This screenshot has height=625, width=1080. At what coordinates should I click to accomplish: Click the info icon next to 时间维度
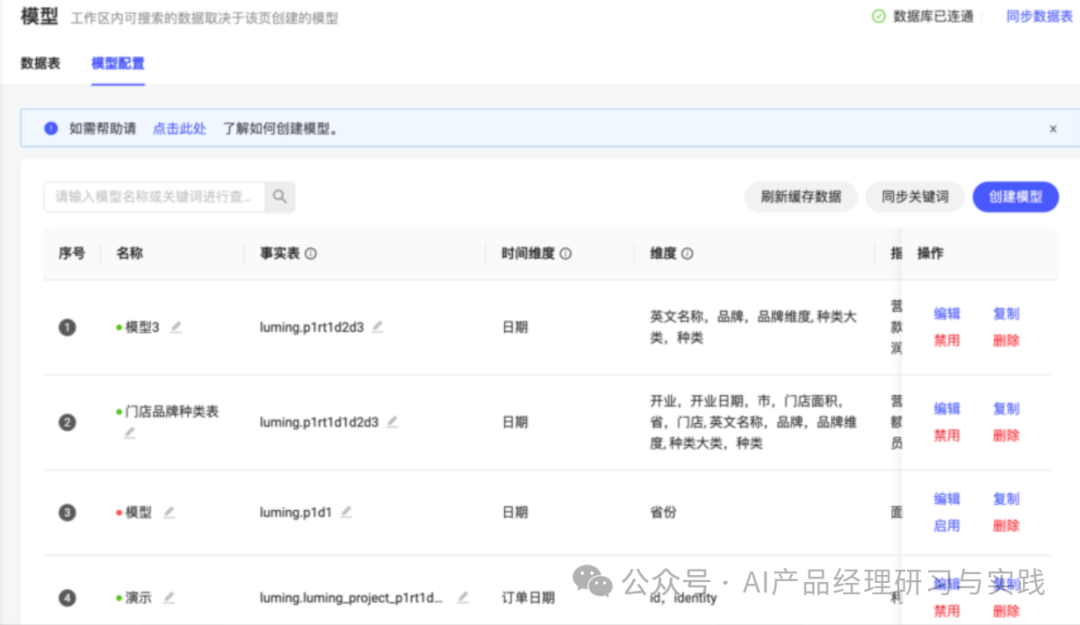tap(565, 254)
